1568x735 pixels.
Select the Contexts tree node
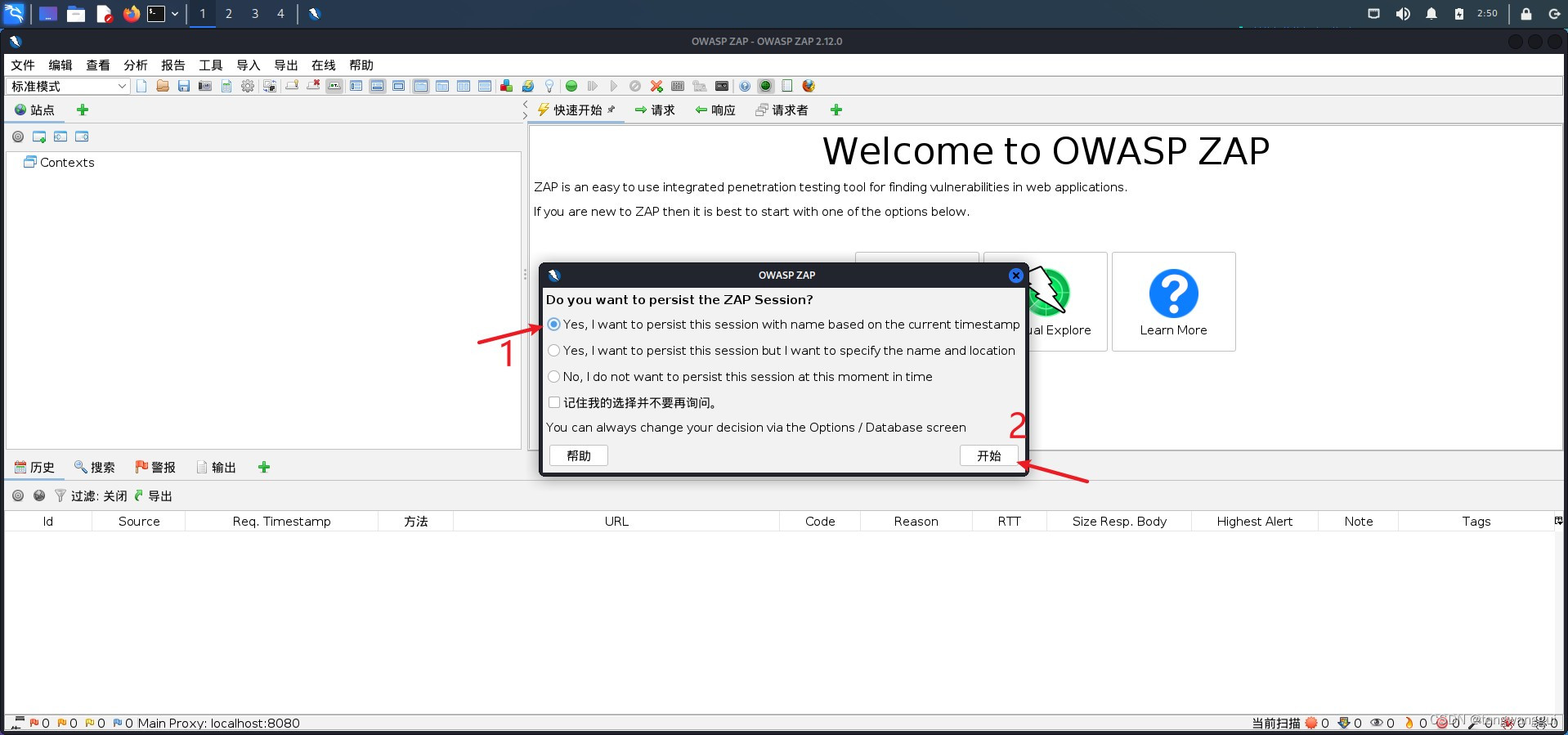click(x=60, y=163)
